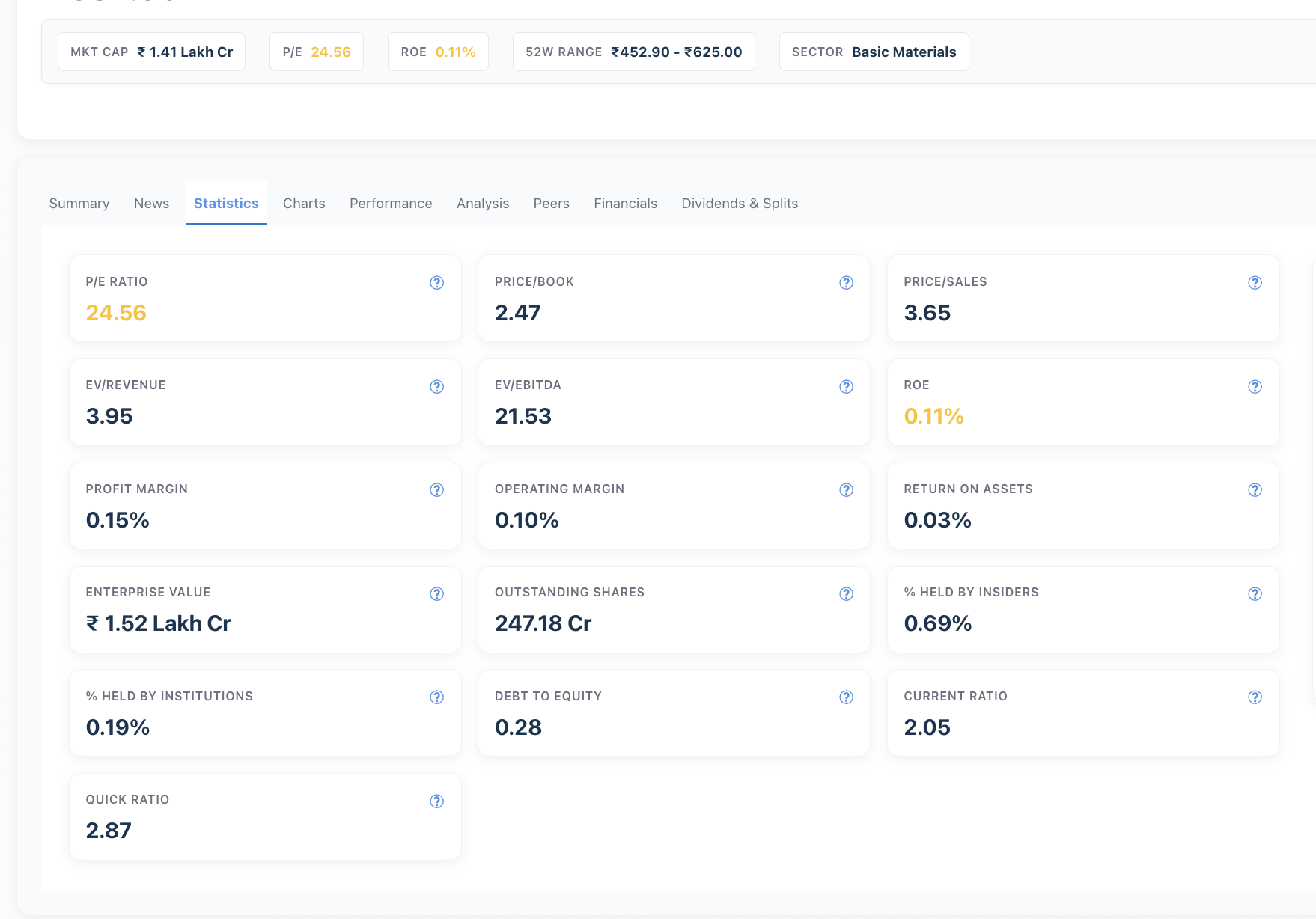Image resolution: width=1316 pixels, height=919 pixels.
Task: Click EV/EBITDA question mark icon
Action: (846, 387)
